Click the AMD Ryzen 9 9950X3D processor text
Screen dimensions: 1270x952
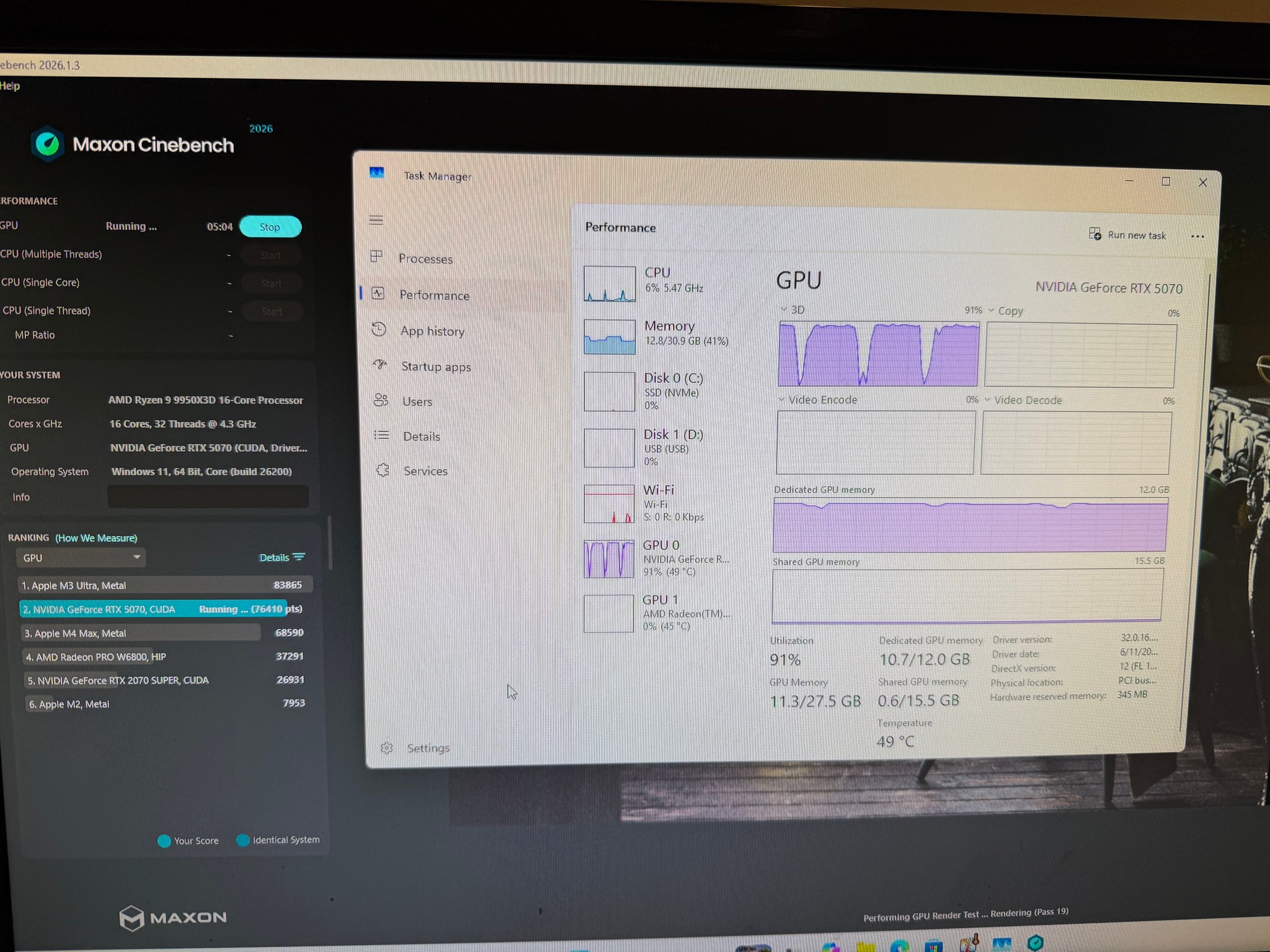[x=206, y=400]
